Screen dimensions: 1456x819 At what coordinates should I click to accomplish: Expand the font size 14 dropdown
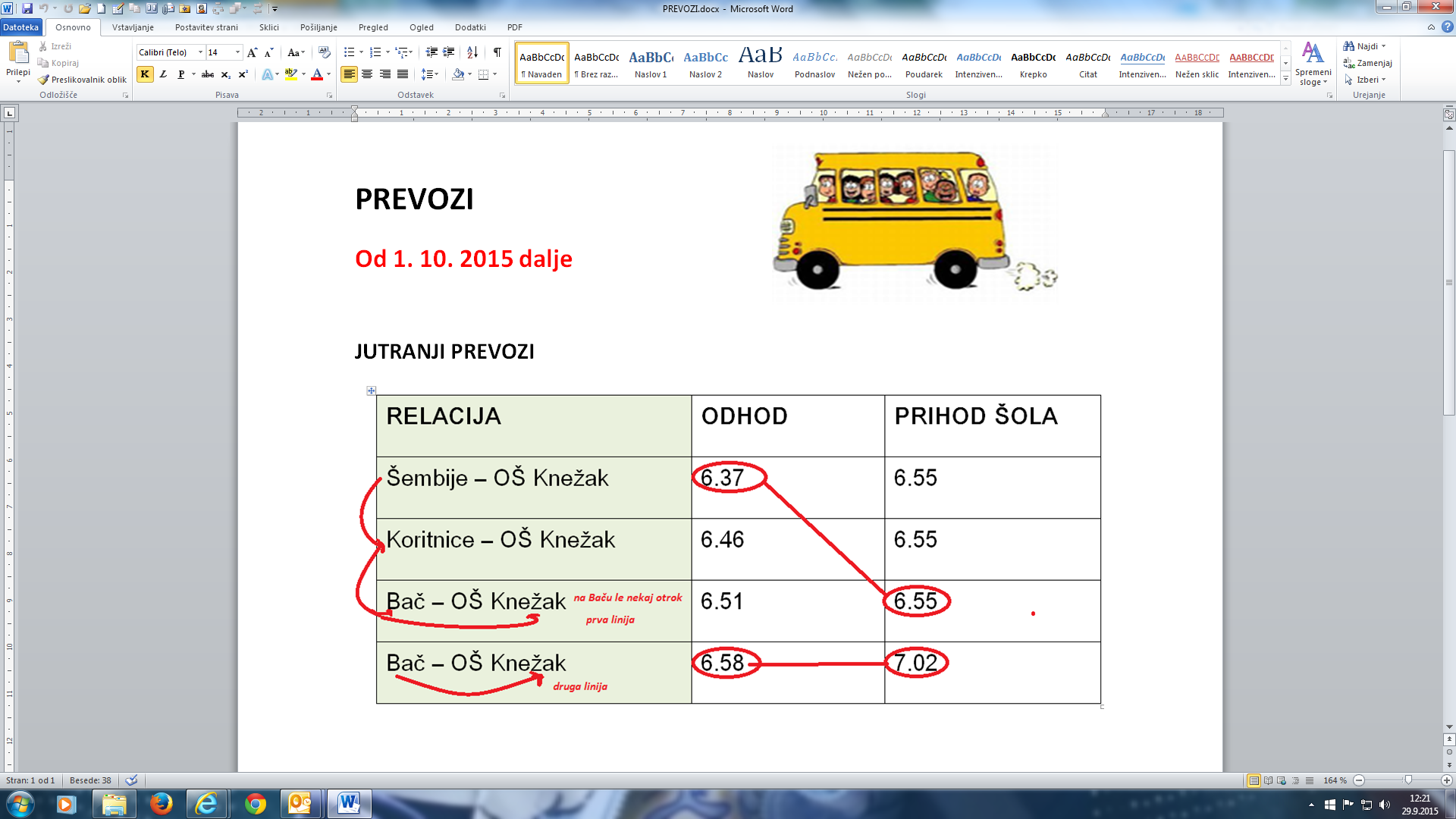237,52
